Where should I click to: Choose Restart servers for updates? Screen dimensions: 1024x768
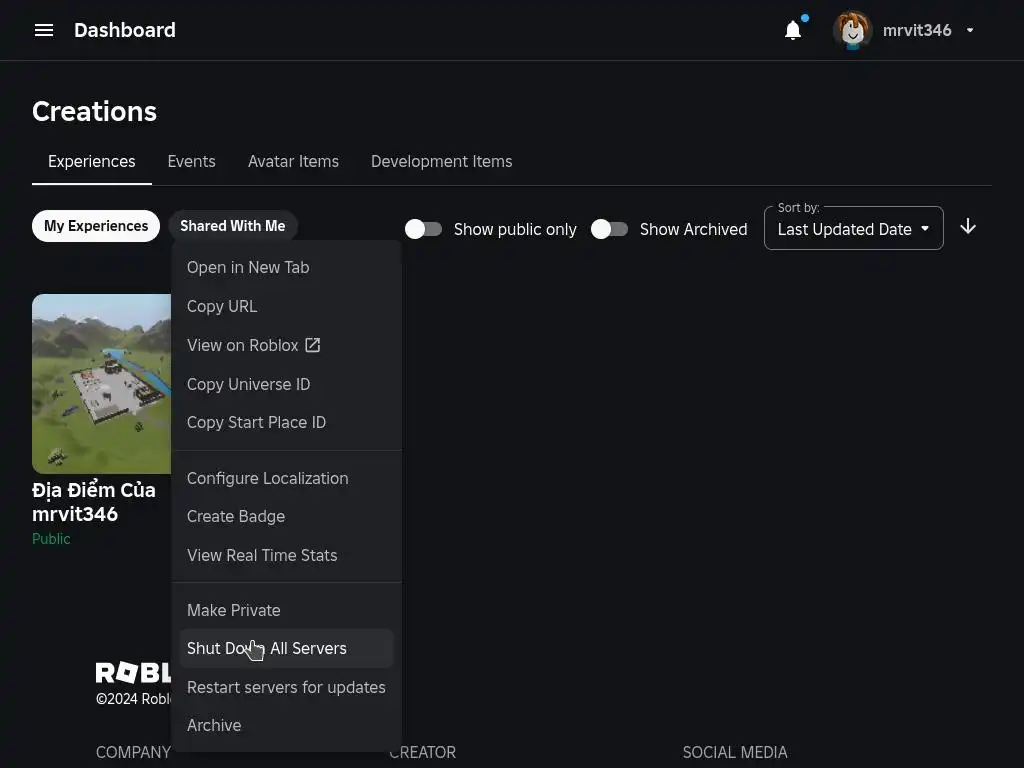[x=286, y=687]
